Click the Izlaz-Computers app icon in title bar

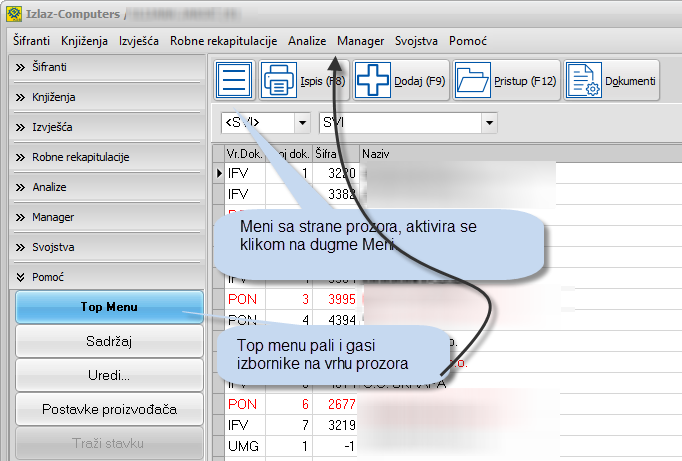pyautogui.click(x=13, y=15)
